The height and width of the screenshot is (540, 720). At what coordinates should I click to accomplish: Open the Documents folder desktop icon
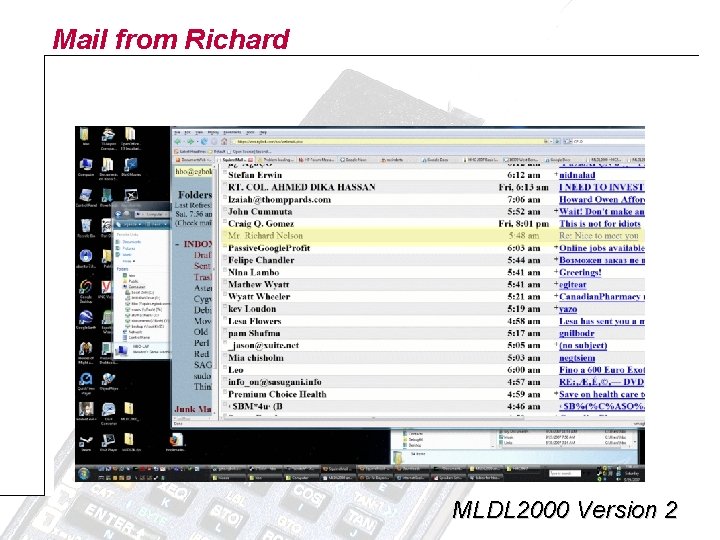coord(108,167)
